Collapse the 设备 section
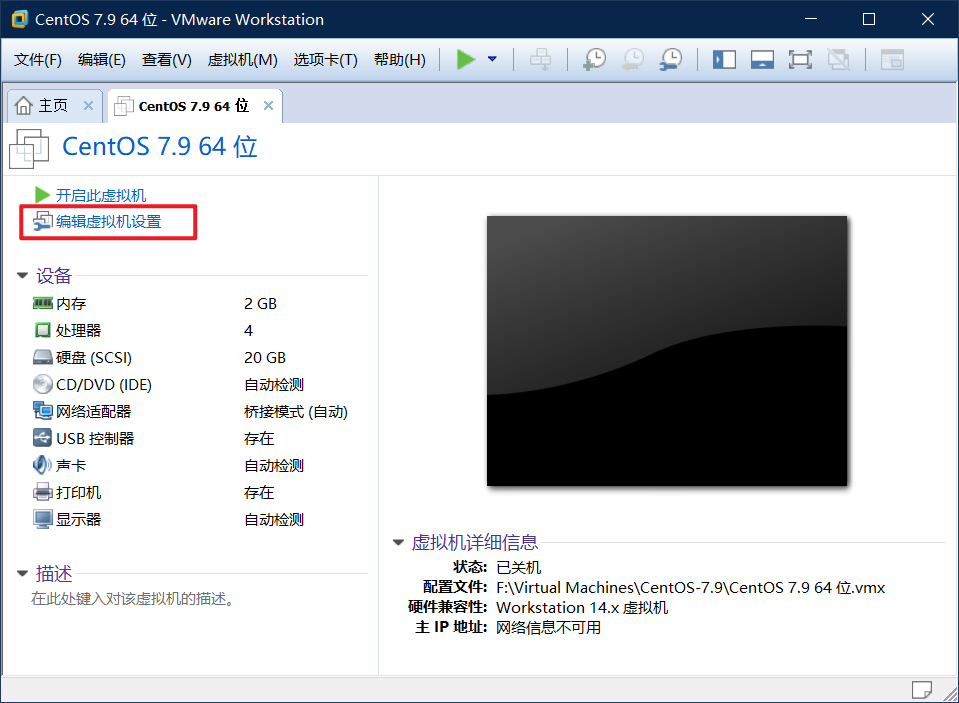Screen dimensions: 959x703 [x=22, y=276]
